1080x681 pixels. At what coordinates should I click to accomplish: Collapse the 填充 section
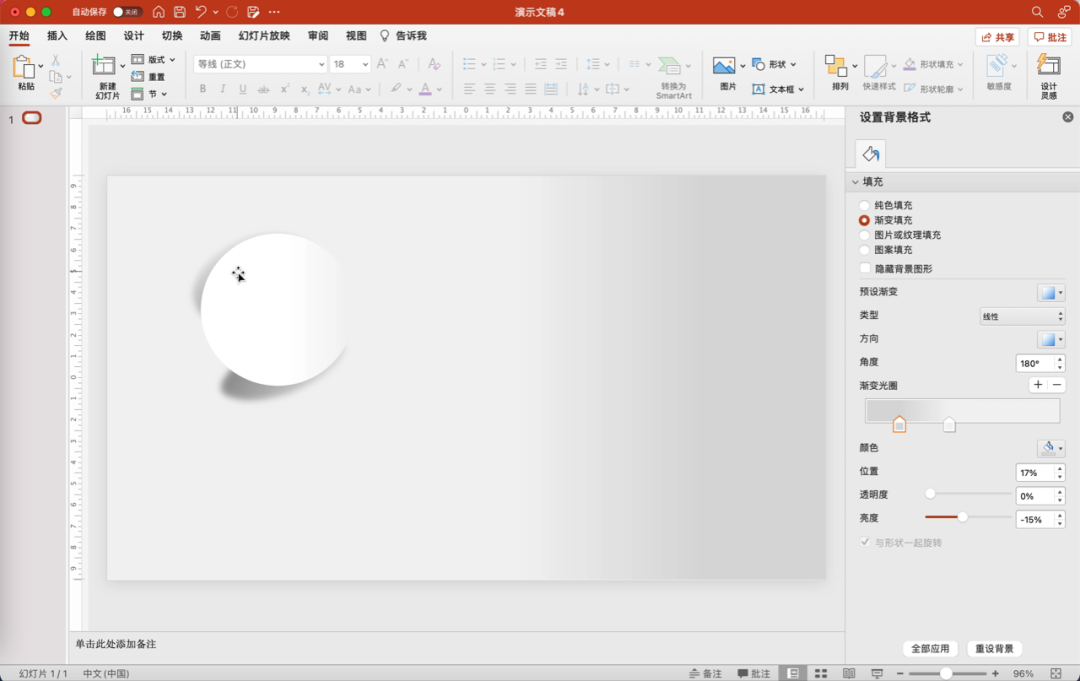tap(856, 182)
